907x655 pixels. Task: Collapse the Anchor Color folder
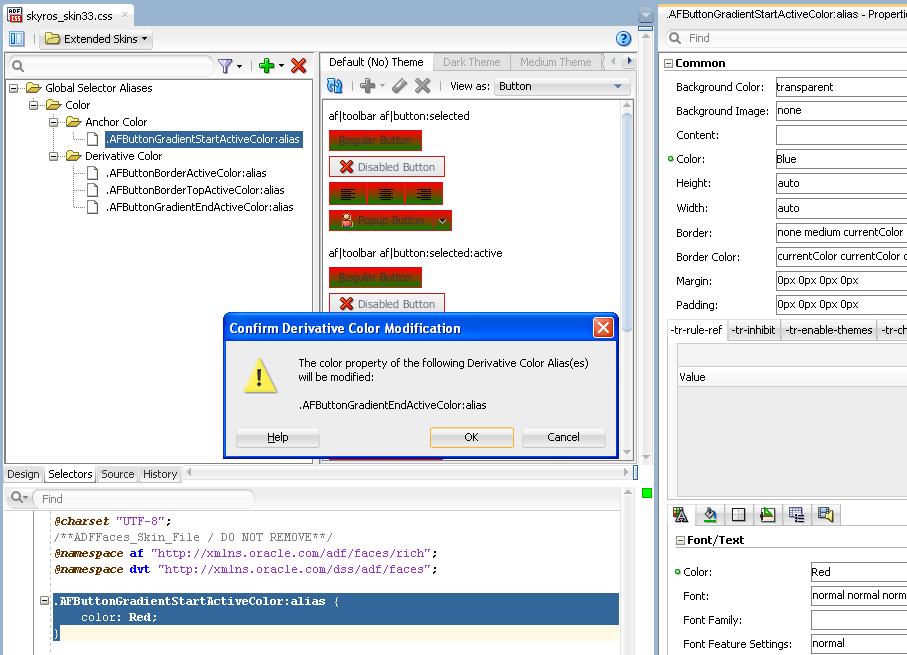point(54,122)
